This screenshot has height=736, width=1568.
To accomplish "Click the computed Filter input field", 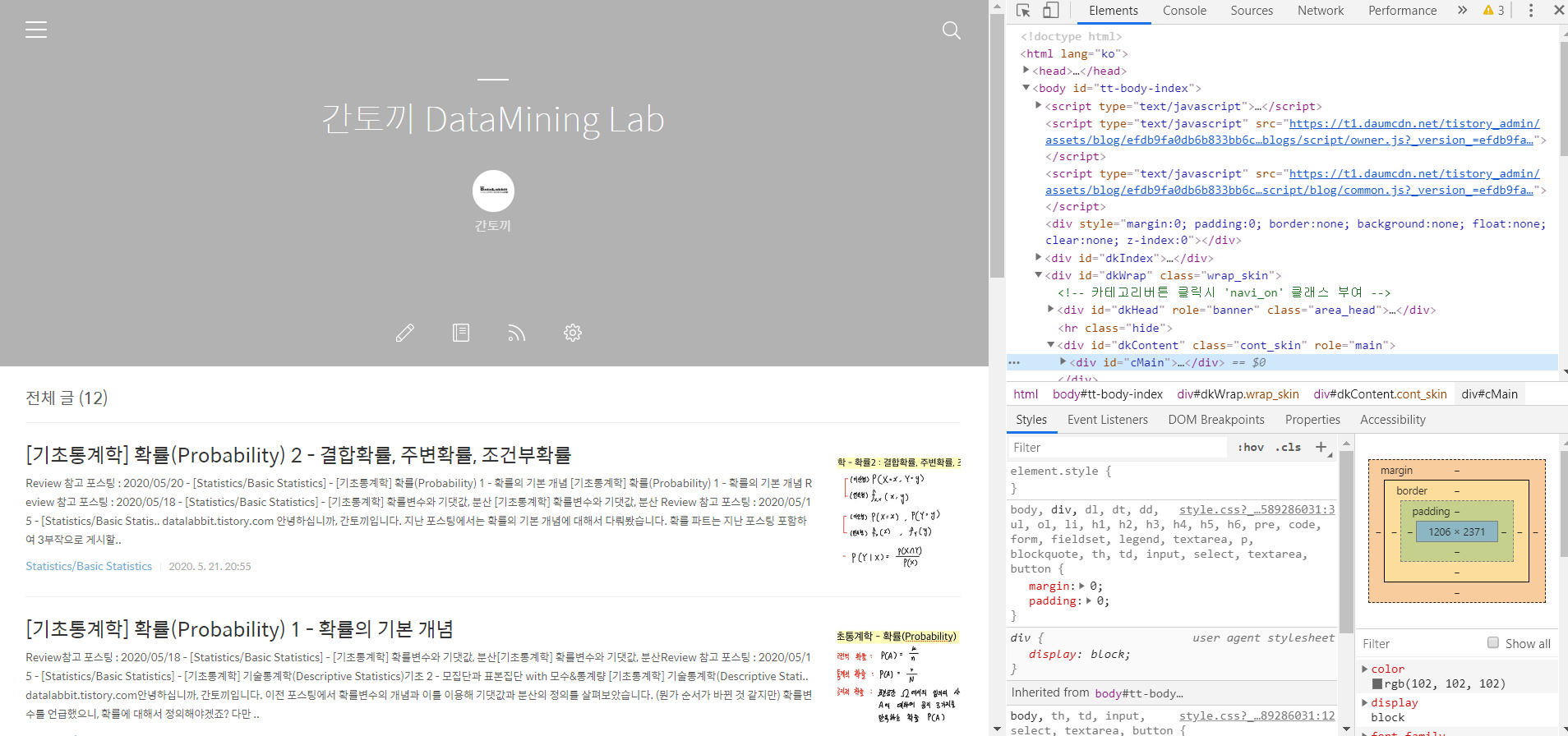I will 1419,644.
